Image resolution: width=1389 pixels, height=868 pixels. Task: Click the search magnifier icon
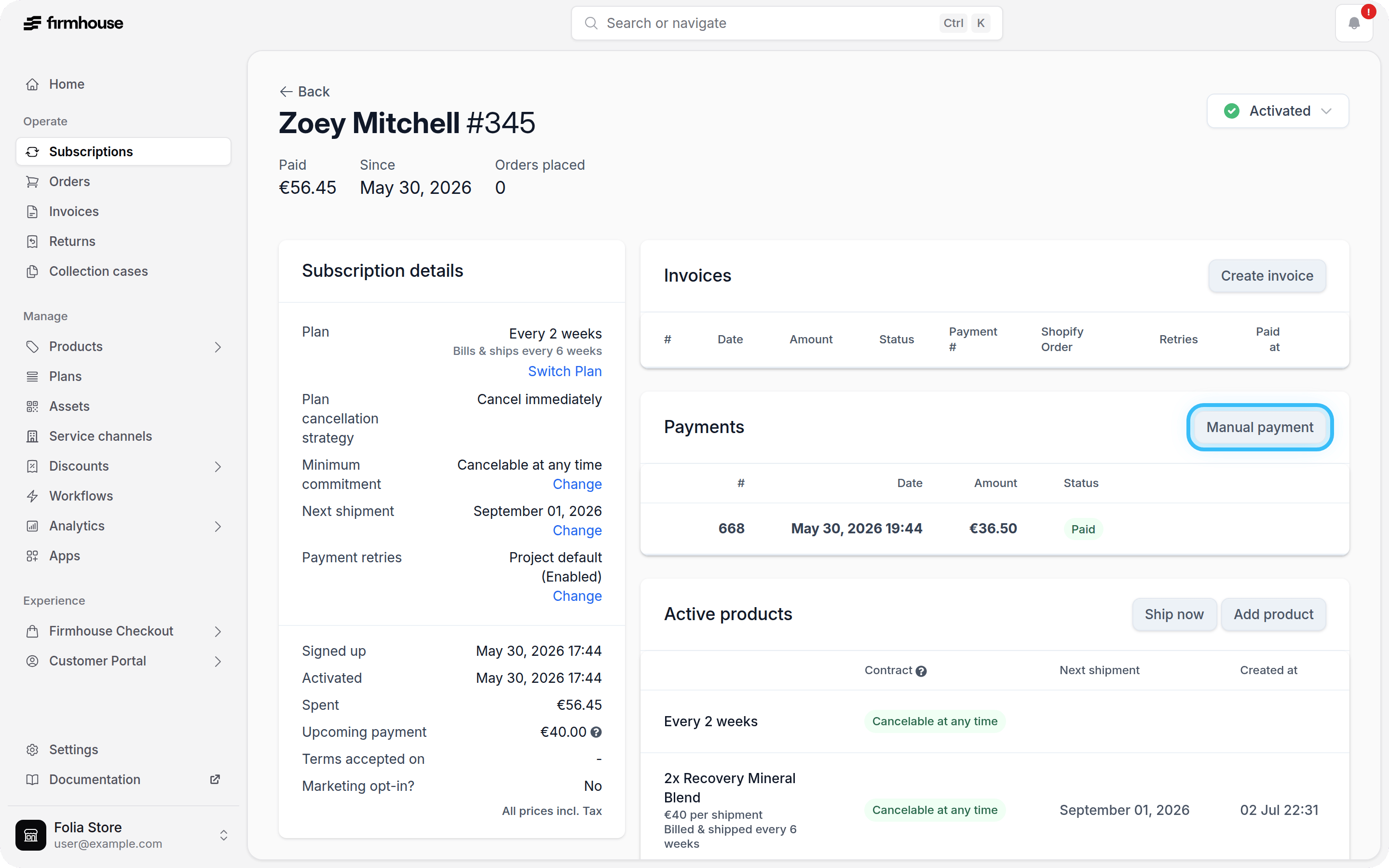tap(591, 23)
